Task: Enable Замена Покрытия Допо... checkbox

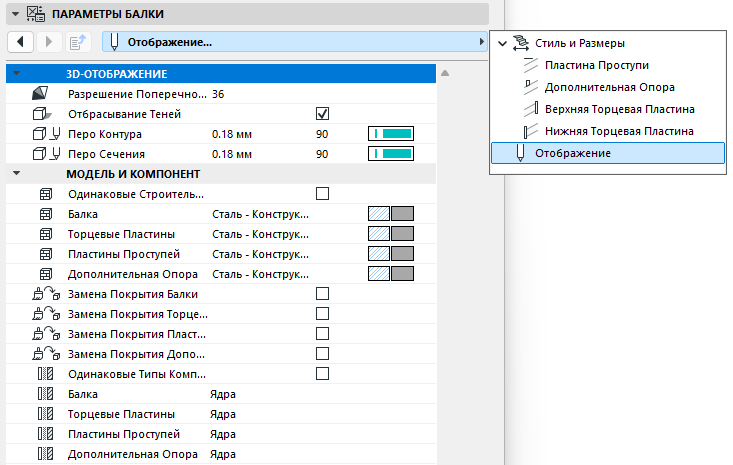Action: pos(323,354)
